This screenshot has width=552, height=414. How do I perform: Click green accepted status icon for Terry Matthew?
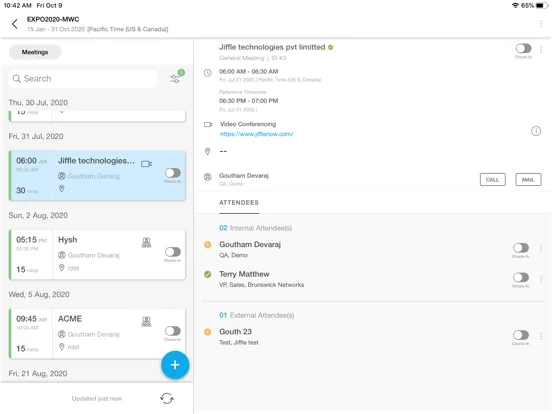click(x=208, y=274)
